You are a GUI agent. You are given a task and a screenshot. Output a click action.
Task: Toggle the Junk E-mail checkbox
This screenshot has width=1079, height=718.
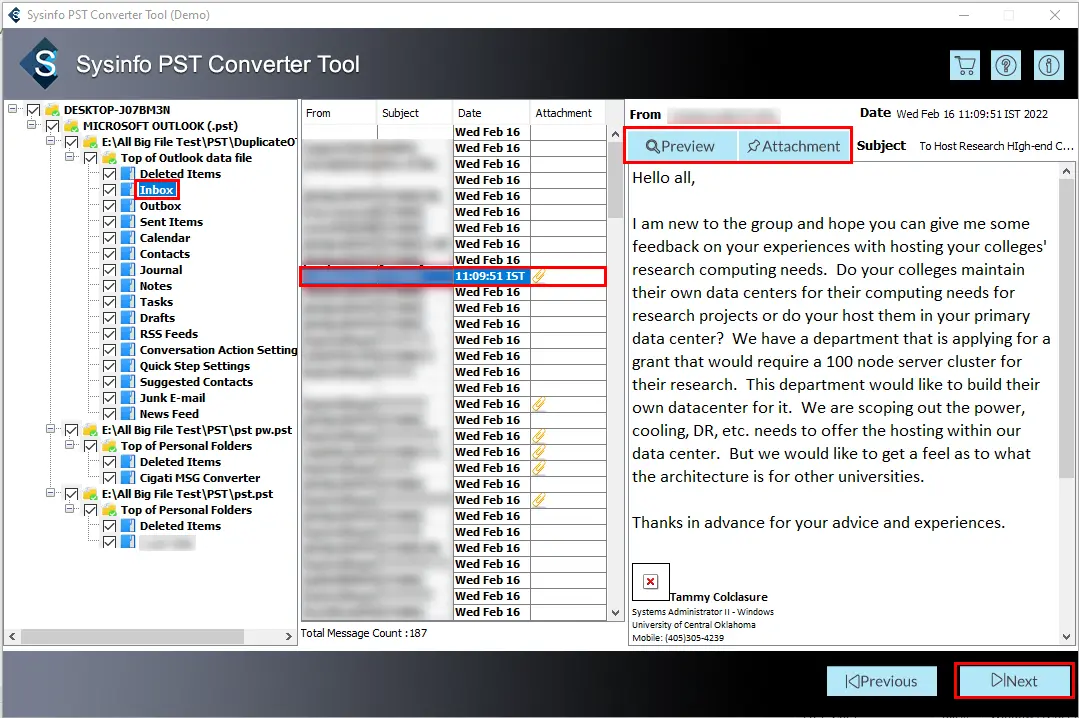point(109,398)
